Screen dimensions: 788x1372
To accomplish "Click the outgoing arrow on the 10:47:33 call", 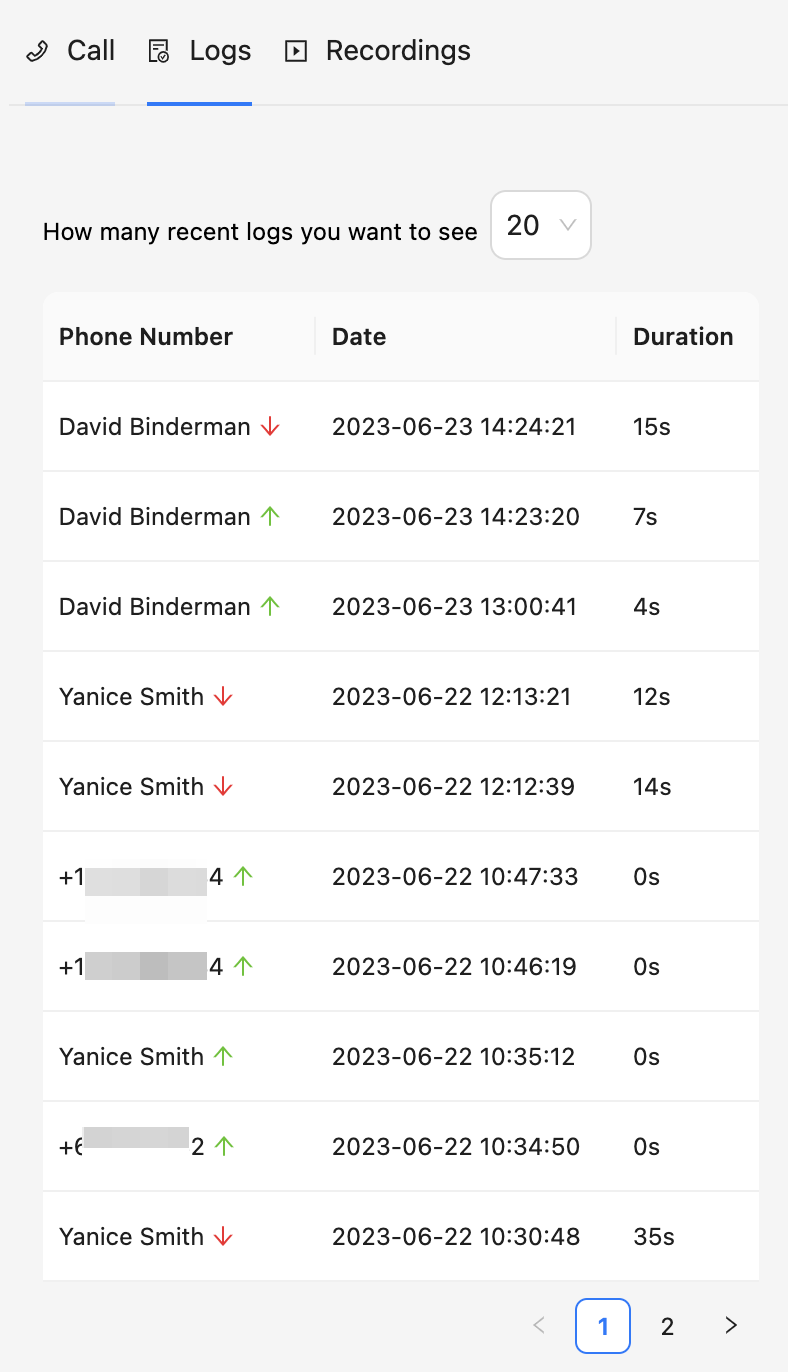I will [x=243, y=877].
